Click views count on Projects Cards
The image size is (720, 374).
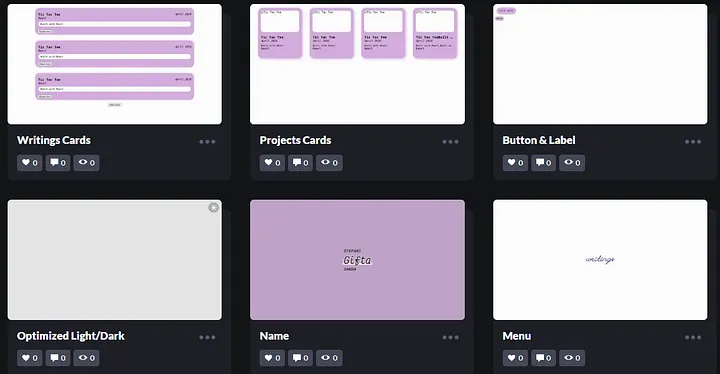click(x=329, y=163)
